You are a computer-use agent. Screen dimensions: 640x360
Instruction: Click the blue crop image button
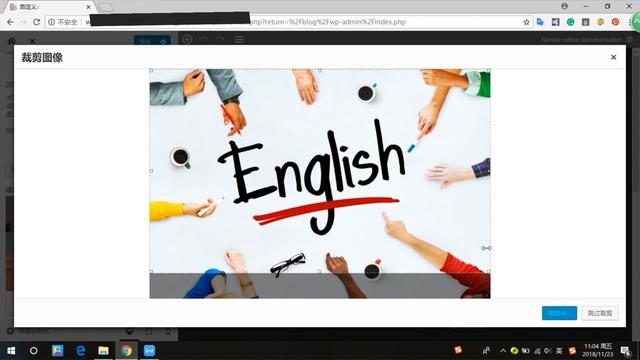pyautogui.click(x=559, y=313)
